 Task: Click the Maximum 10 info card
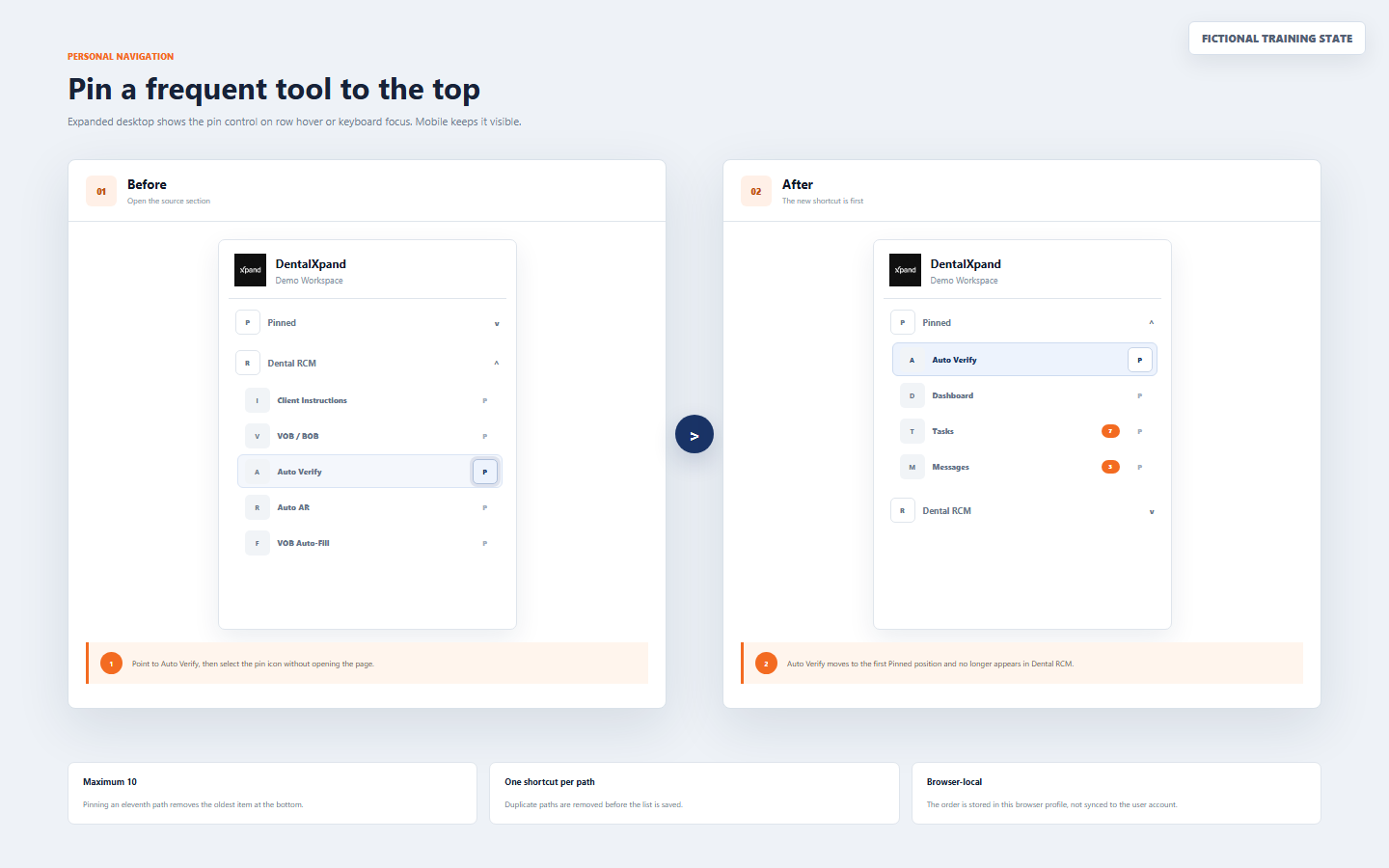point(272,793)
